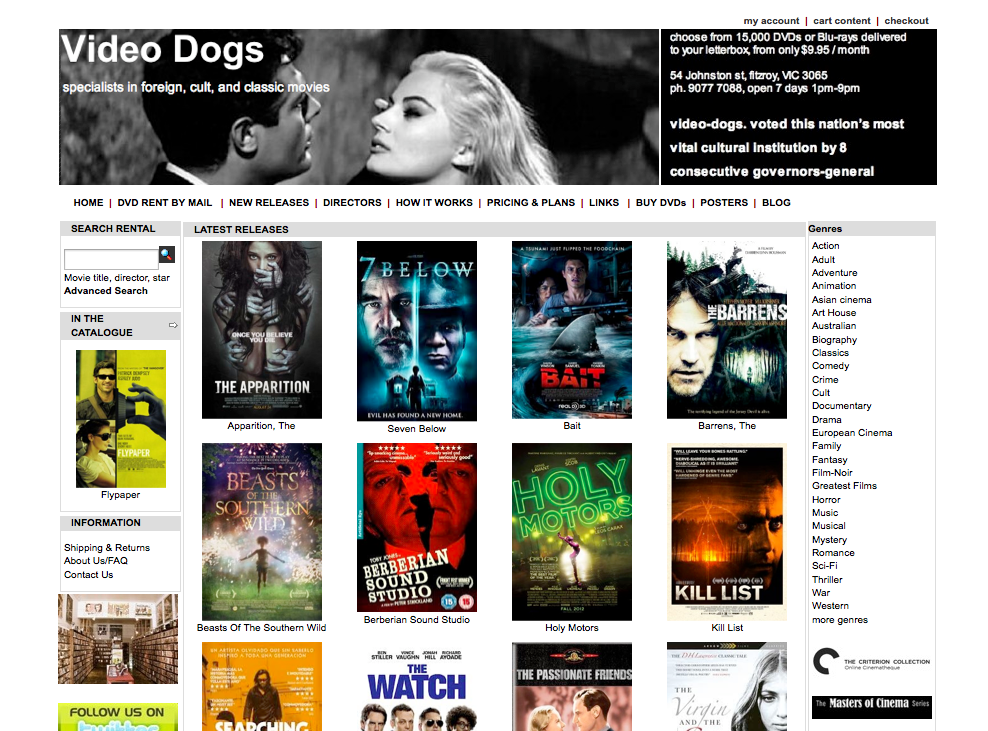Image resolution: width=988 pixels, height=731 pixels.
Task: Open the my account link
Action: click(771, 21)
